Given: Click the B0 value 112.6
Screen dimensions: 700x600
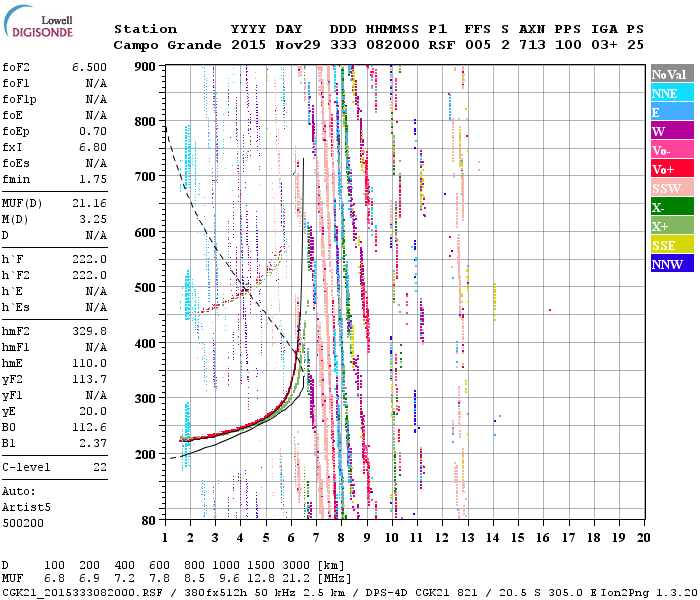Looking at the screenshot, I should point(89,428).
